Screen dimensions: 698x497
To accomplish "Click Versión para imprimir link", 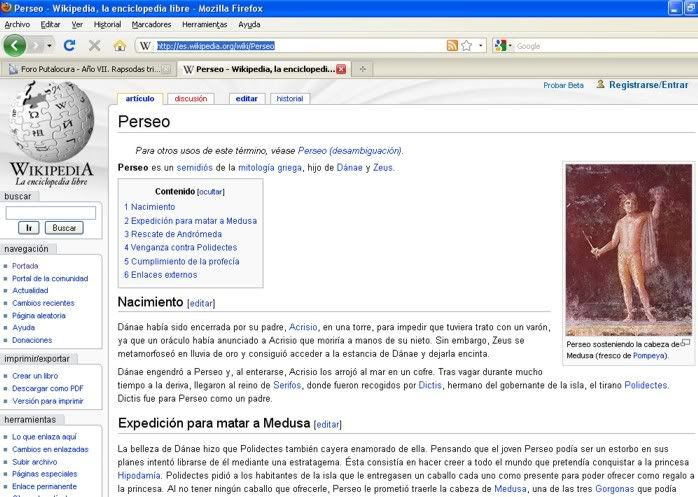I will pos(48,401).
